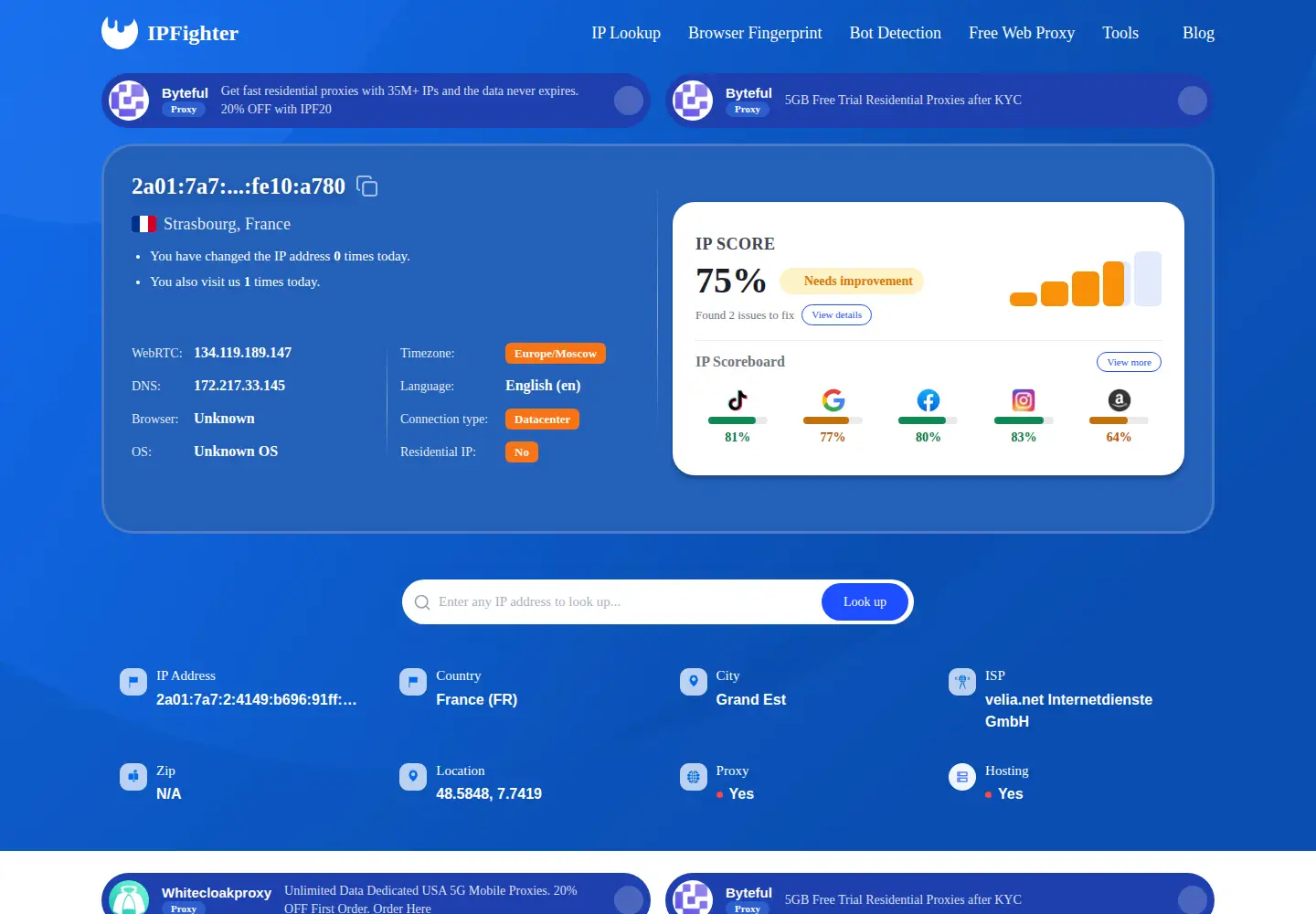Click the Proxy globe icon

(x=694, y=777)
